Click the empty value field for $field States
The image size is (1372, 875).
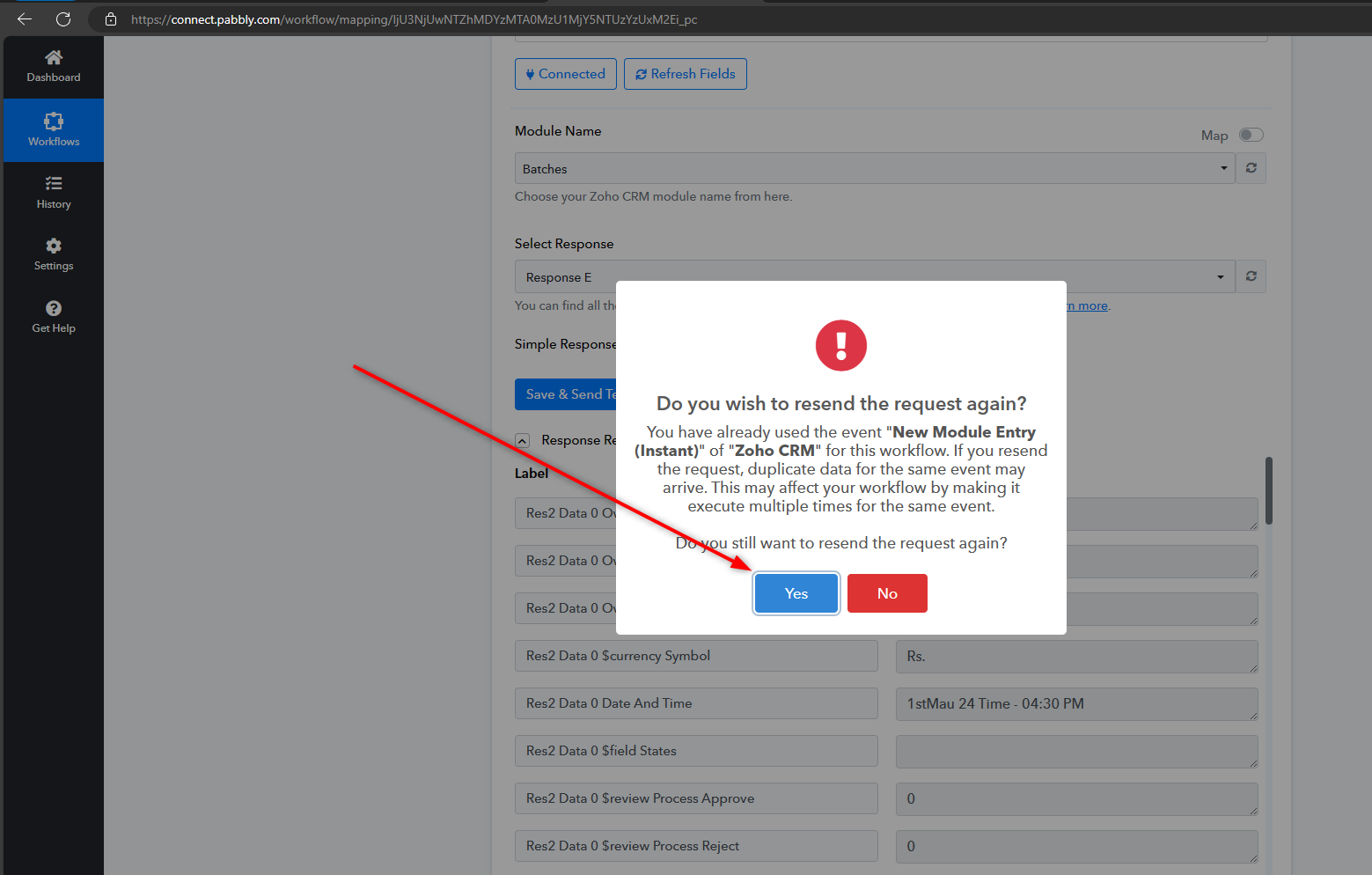coord(1077,751)
